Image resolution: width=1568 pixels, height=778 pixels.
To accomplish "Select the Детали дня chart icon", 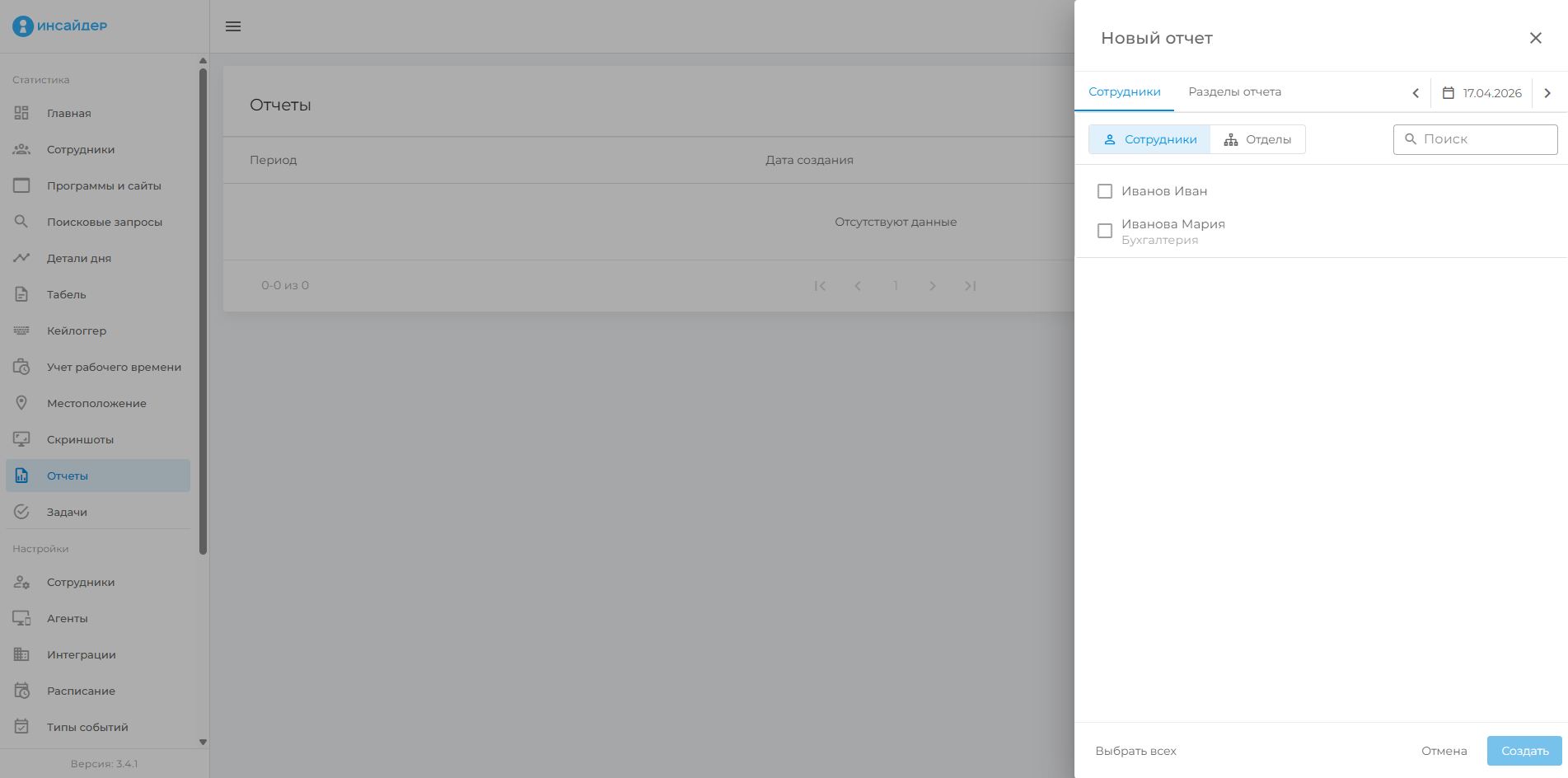I will click(x=21, y=258).
